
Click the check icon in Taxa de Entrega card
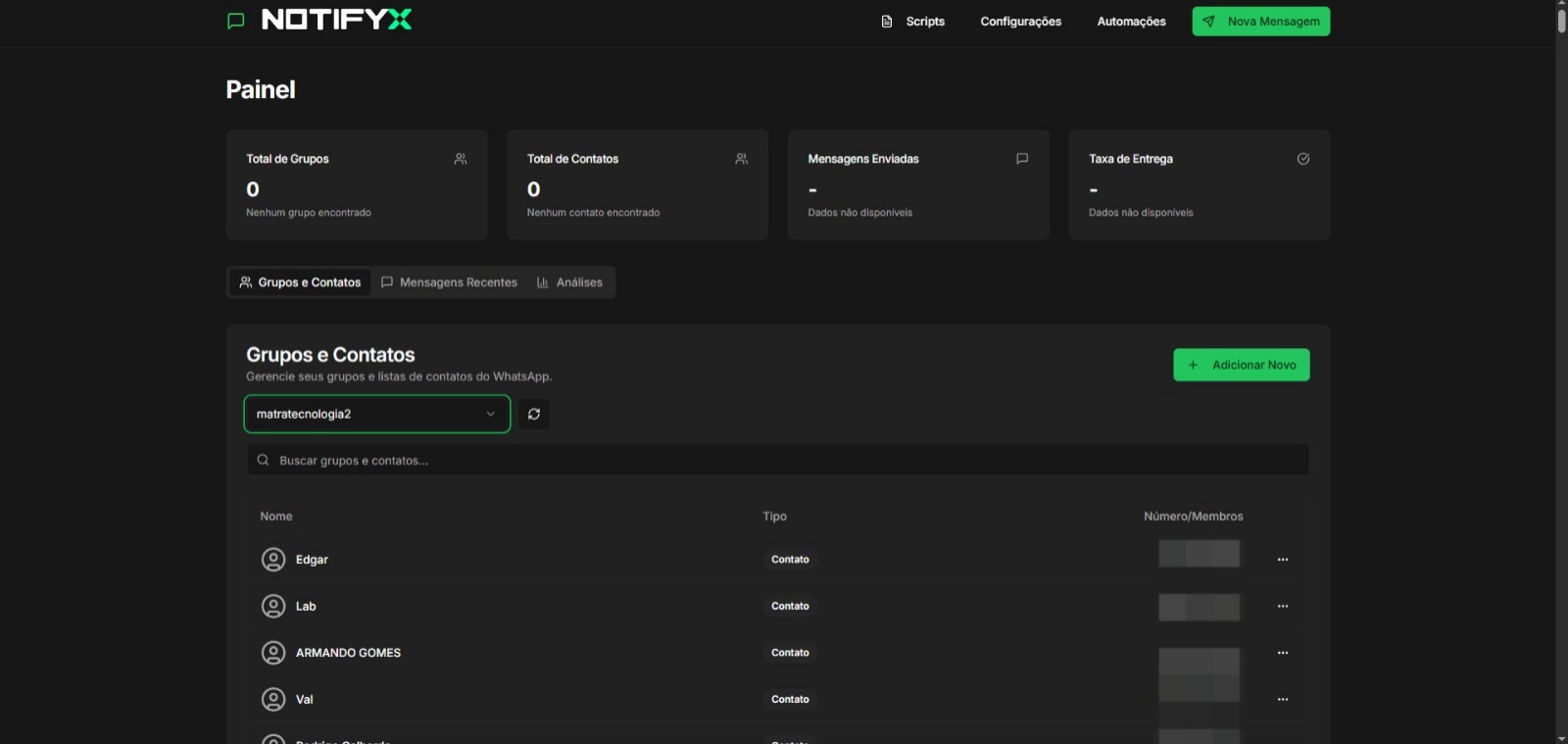[1302, 159]
